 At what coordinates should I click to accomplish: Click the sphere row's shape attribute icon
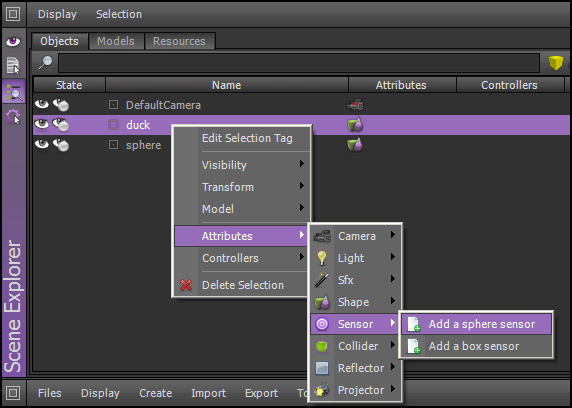[355, 145]
